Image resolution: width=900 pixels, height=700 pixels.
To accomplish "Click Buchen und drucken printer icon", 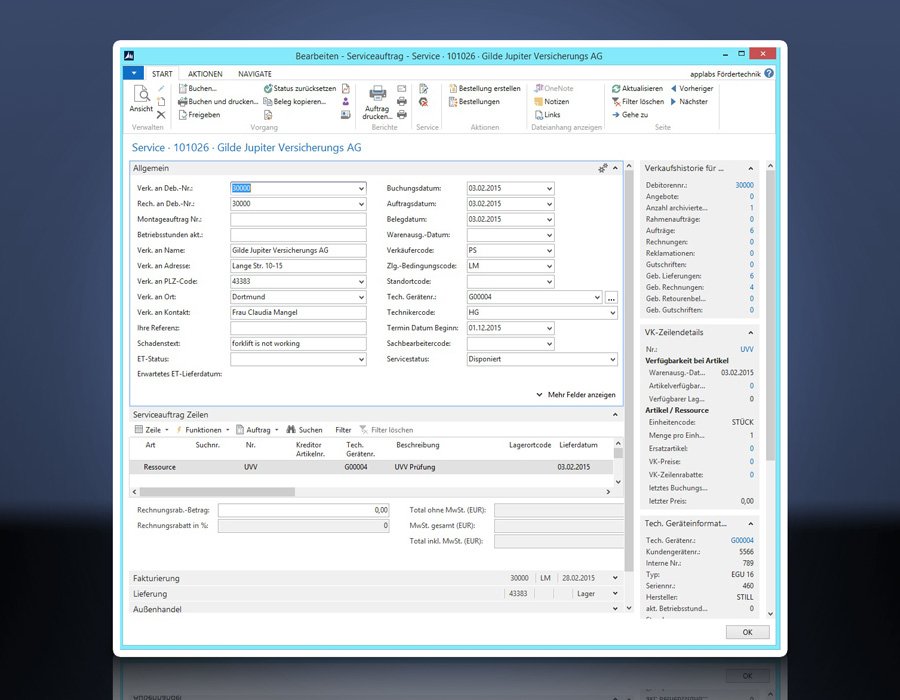I will click(x=183, y=102).
